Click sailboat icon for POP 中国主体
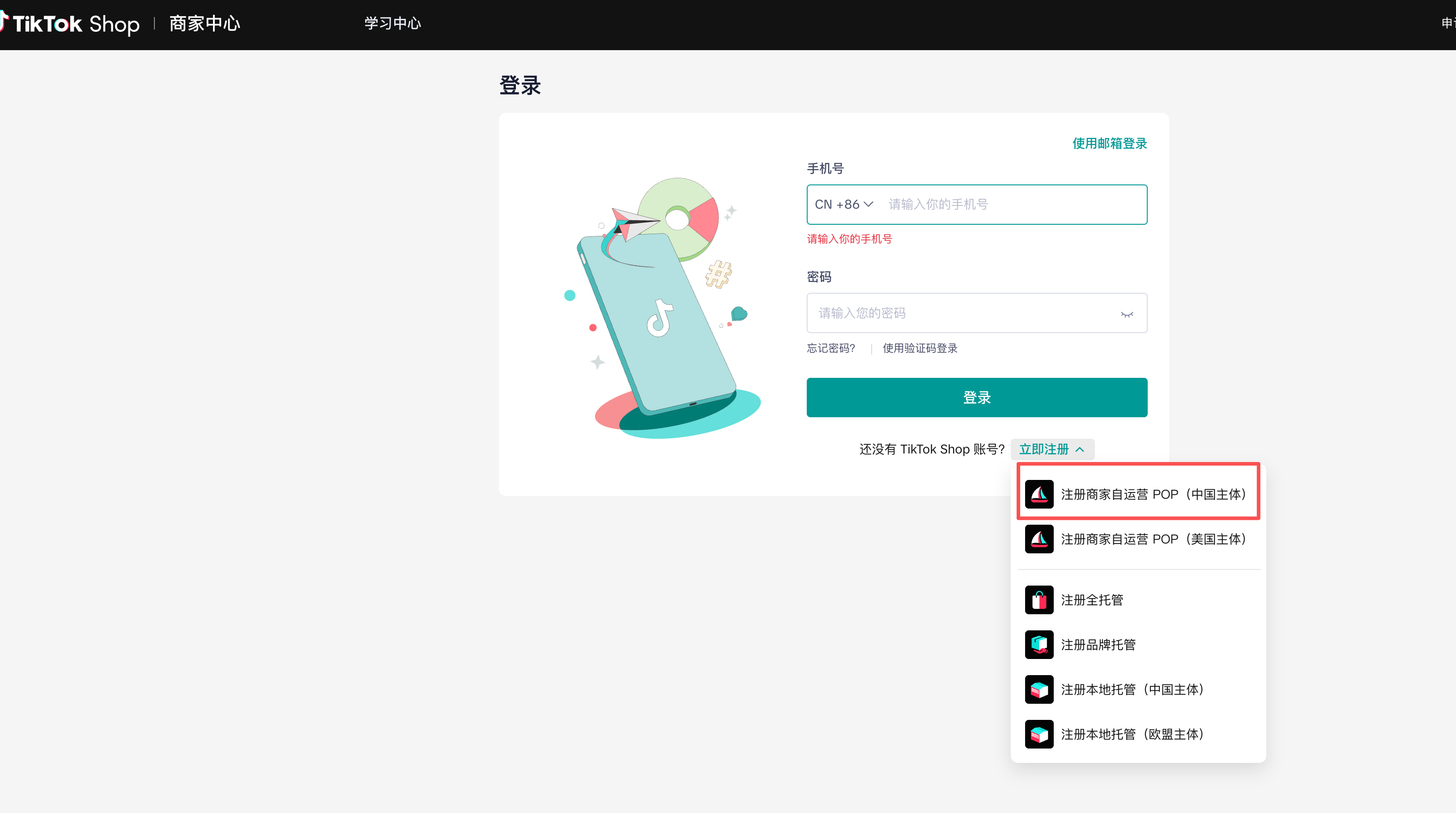The width and height of the screenshot is (1456, 813). click(1039, 494)
